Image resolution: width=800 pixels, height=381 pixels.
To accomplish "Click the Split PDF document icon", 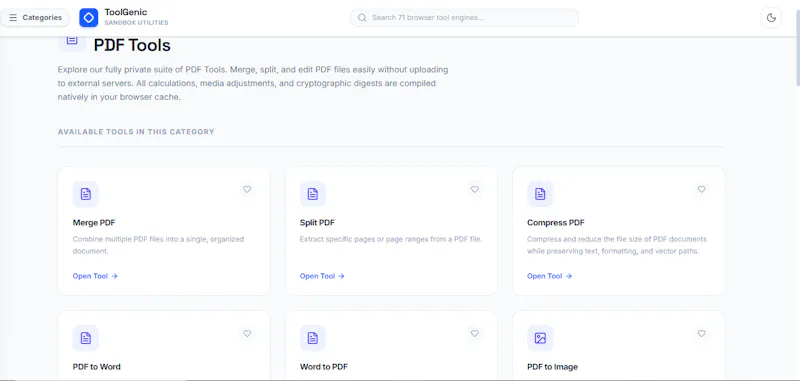I will click(313, 194).
